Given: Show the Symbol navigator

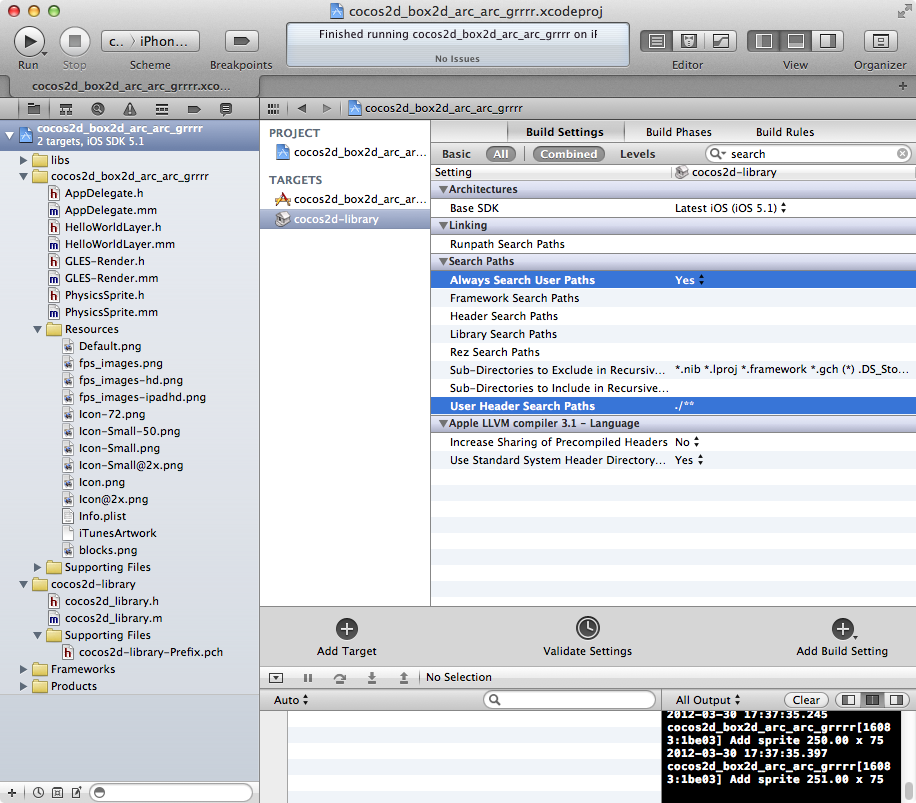Looking at the screenshot, I should [x=66, y=109].
